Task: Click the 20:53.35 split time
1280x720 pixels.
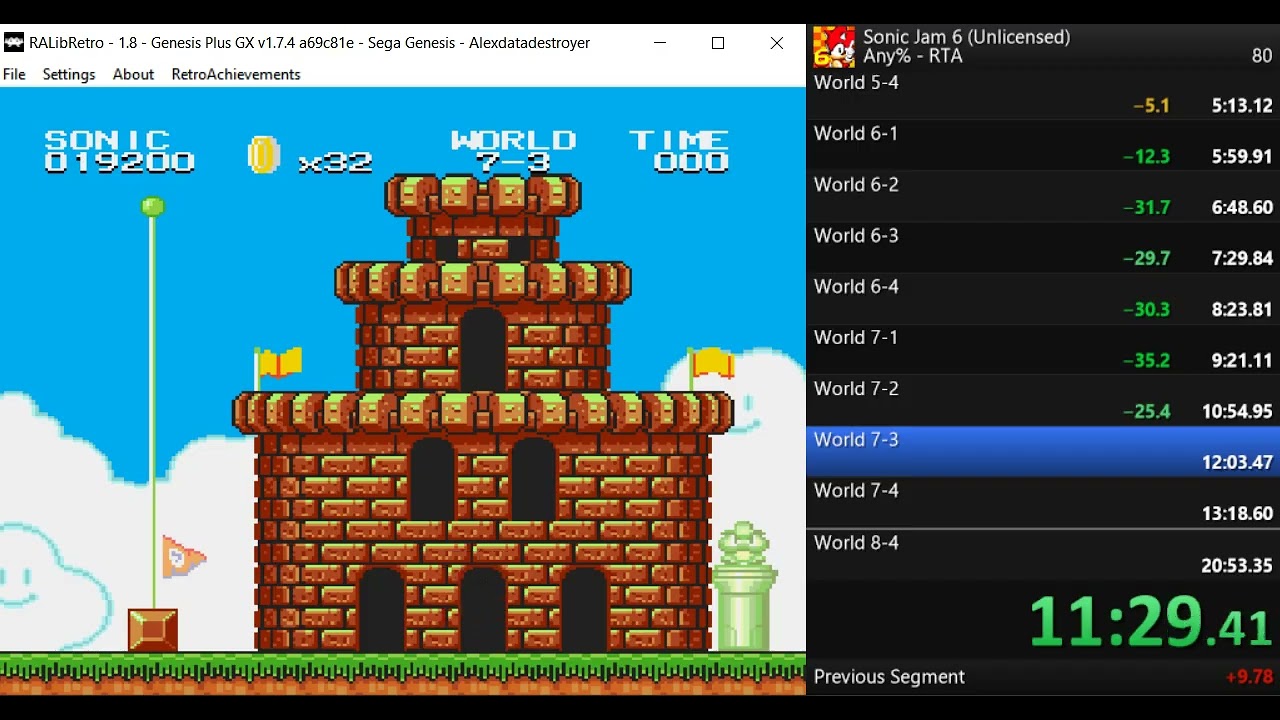Action: tap(1237, 566)
